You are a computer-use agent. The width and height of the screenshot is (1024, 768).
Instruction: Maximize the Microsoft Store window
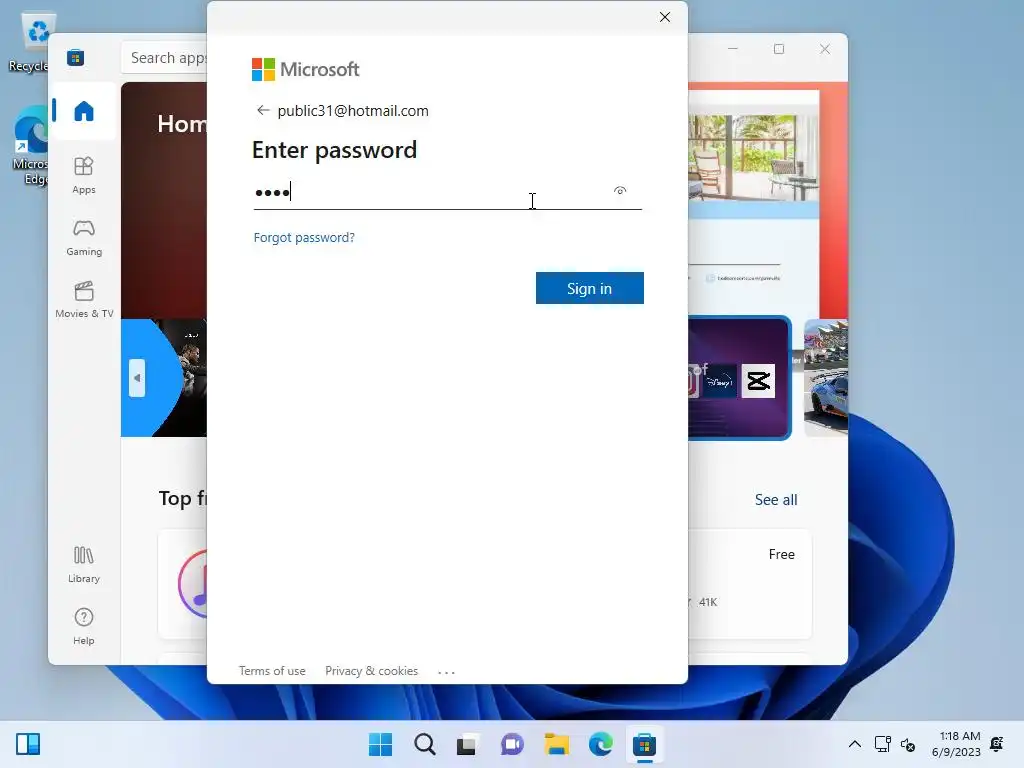pyautogui.click(x=778, y=49)
